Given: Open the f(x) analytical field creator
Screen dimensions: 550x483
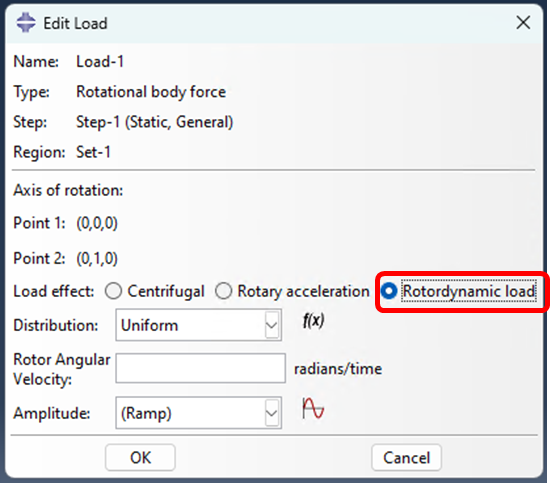Looking at the screenshot, I should point(313,320).
